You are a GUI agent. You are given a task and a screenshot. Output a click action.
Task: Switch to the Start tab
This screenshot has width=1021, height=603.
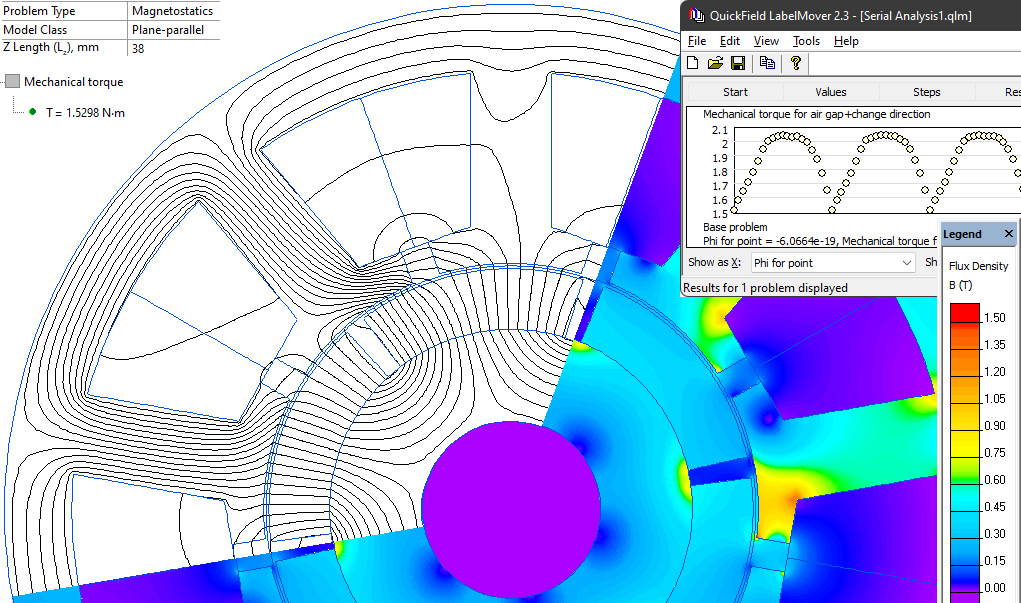tap(735, 91)
